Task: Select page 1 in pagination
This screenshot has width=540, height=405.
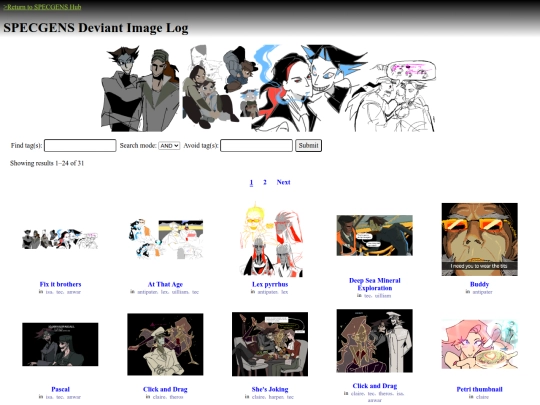Action: [x=251, y=182]
